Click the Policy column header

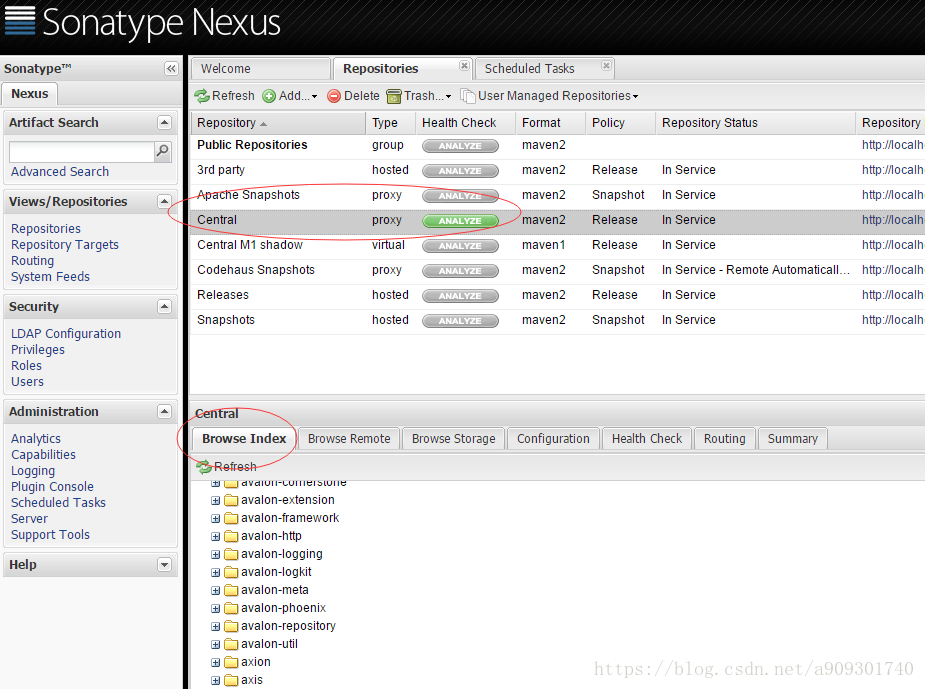[x=620, y=123]
